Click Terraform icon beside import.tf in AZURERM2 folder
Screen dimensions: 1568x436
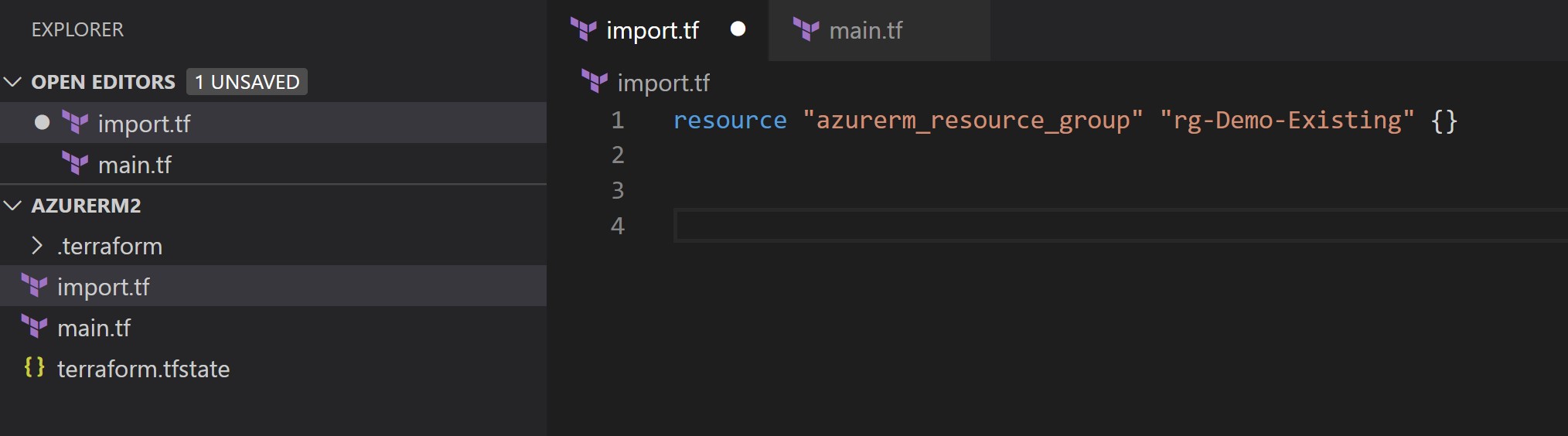click(34, 286)
